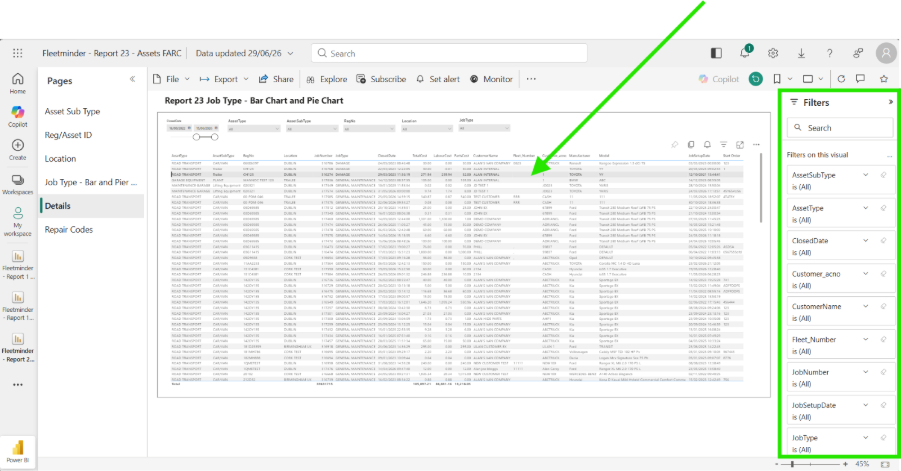Select the Reg/Asset ID page

tap(68, 135)
